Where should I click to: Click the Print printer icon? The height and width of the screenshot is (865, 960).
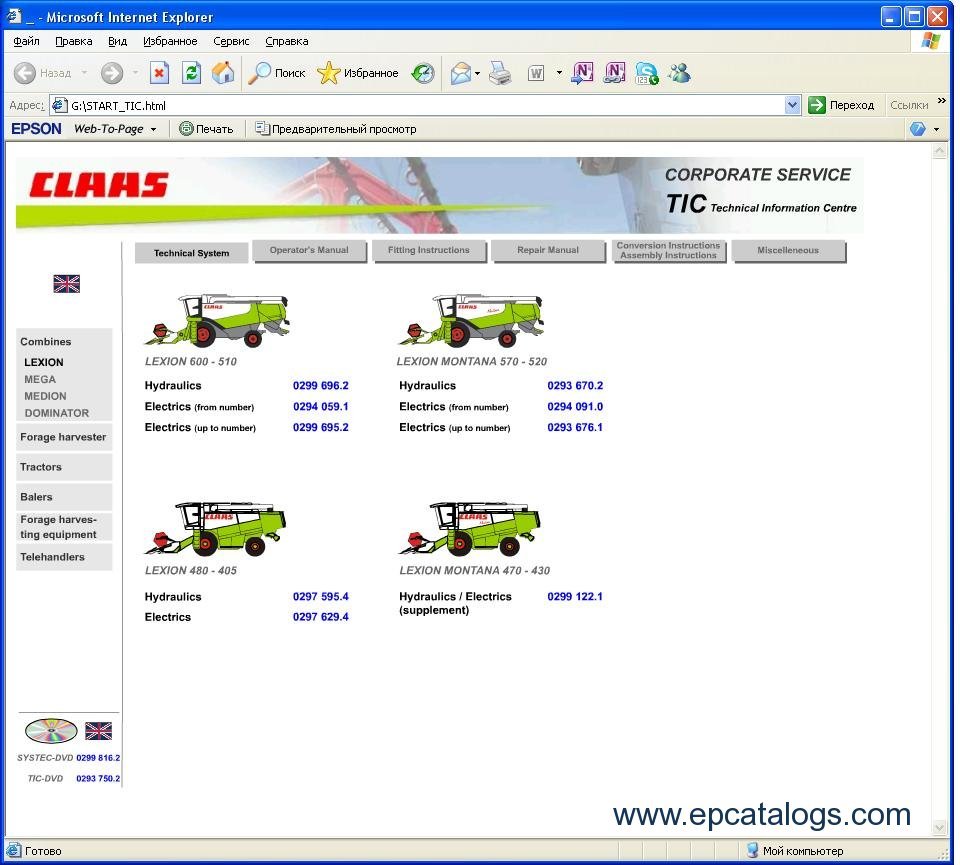pyautogui.click(x=500, y=73)
